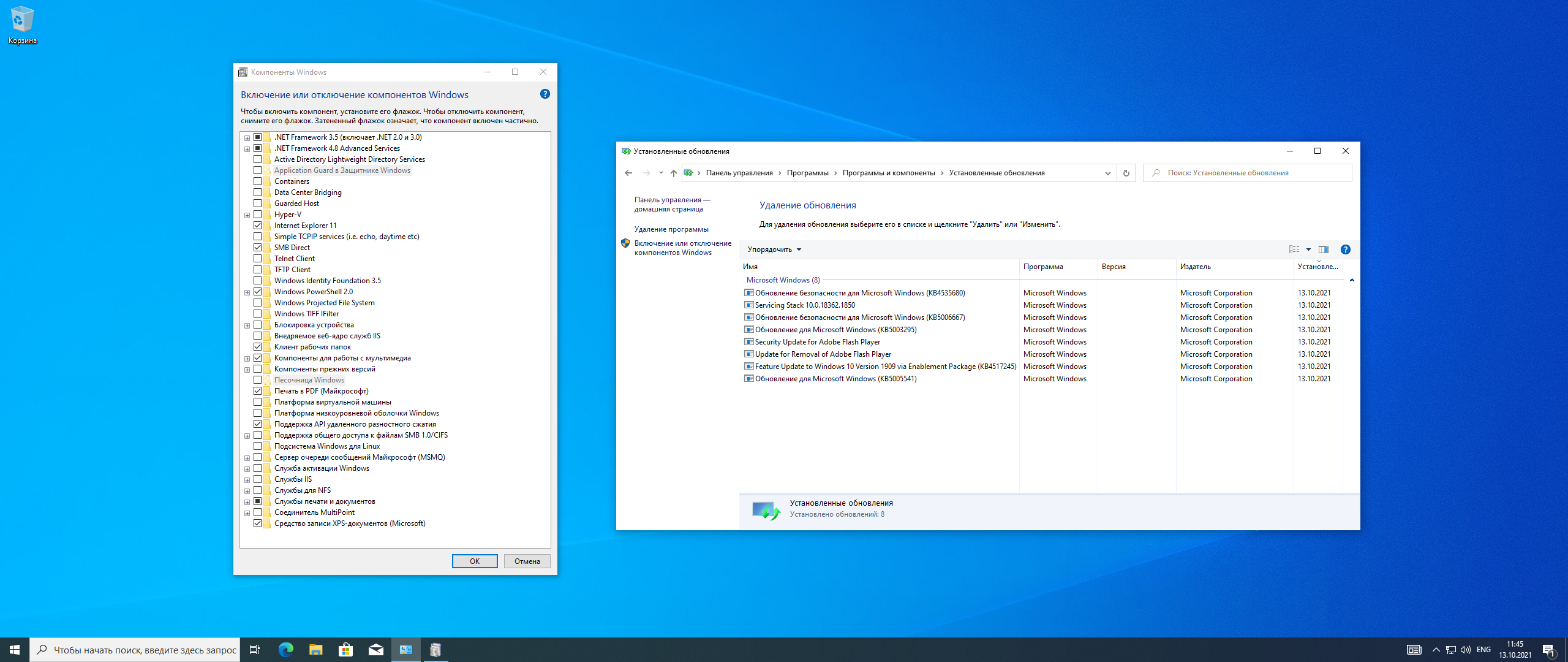The image size is (1568, 662).
Task: Click the back arrow in Установленные обновления window
Action: (628, 173)
